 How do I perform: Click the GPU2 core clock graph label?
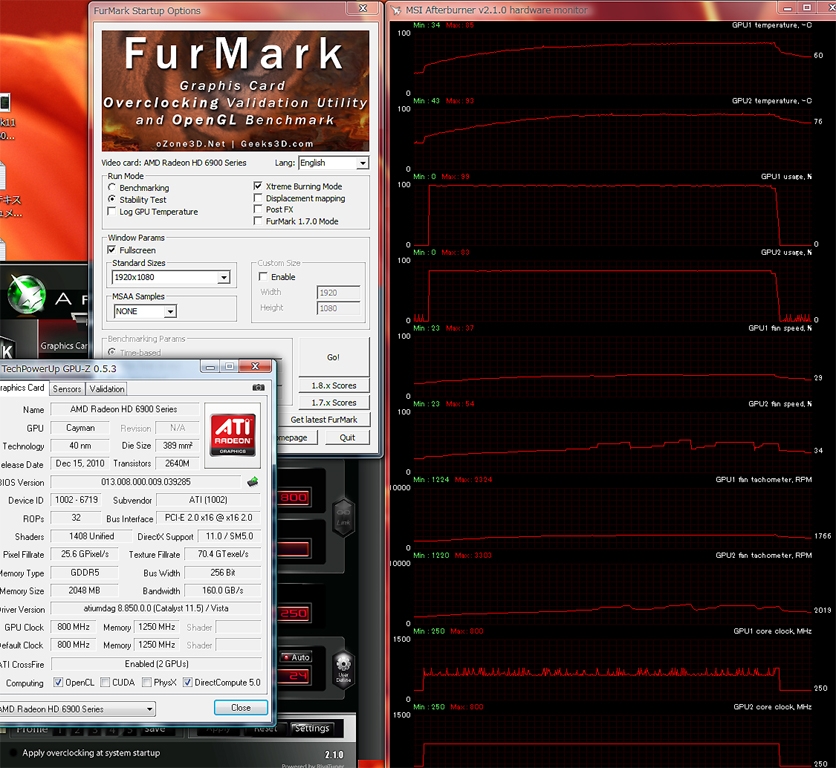click(x=772, y=707)
